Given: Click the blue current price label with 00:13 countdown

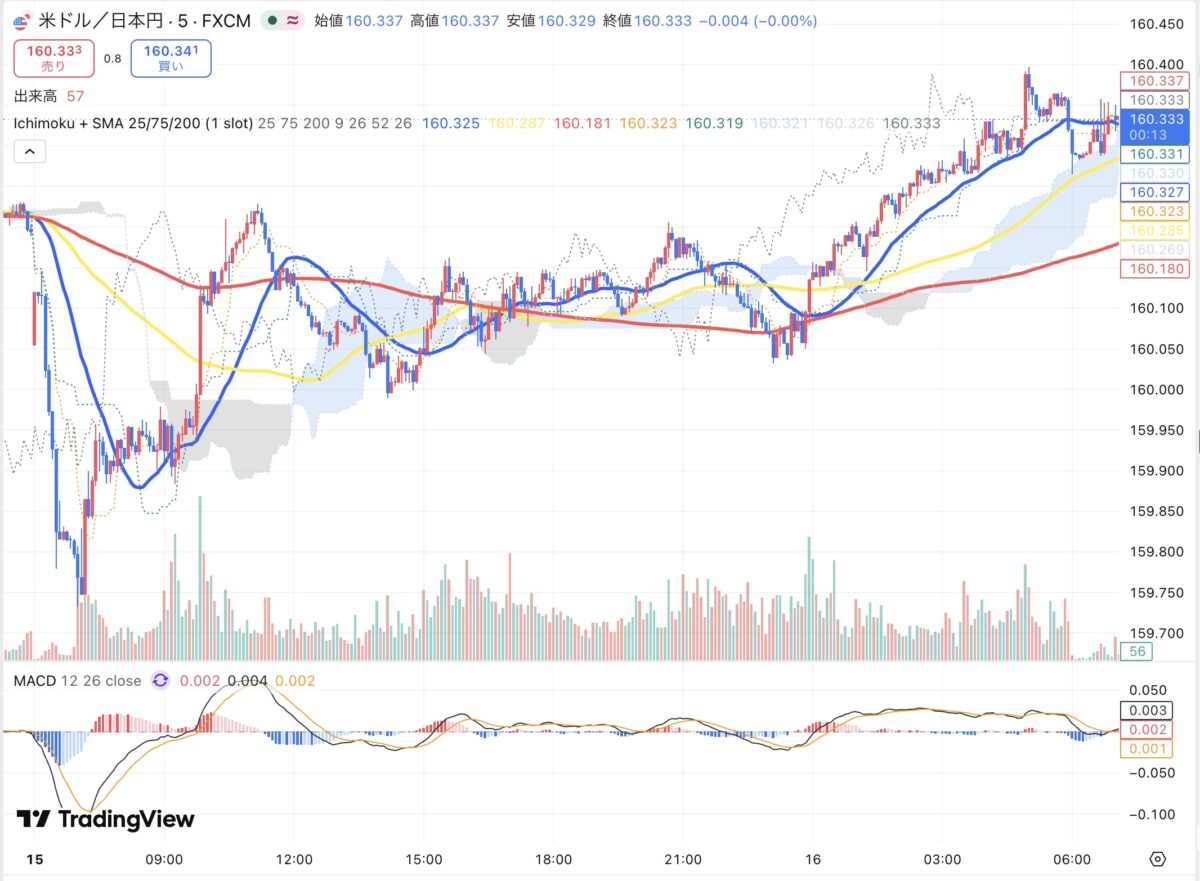Looking at the screenshot, I should 1156,127.
